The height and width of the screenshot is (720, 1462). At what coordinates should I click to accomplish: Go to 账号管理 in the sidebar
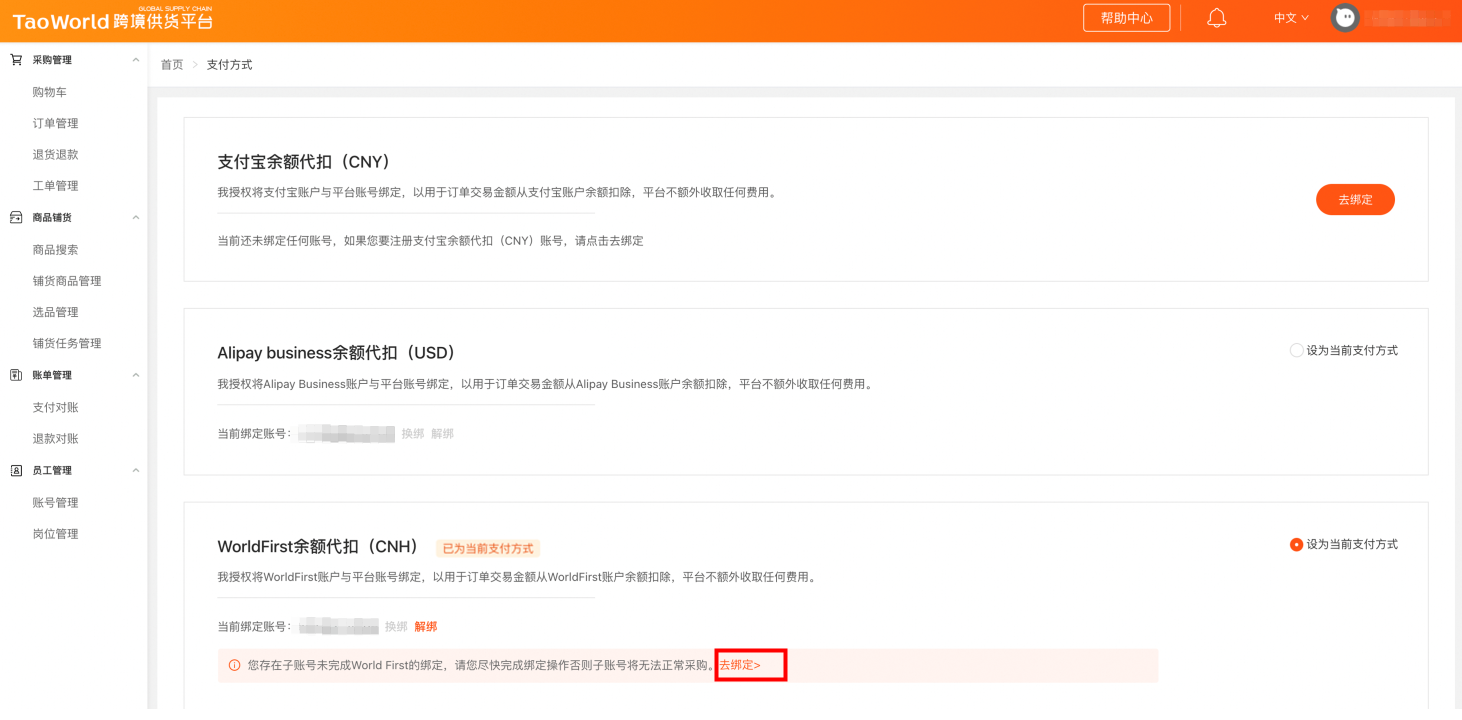[55, 502]
